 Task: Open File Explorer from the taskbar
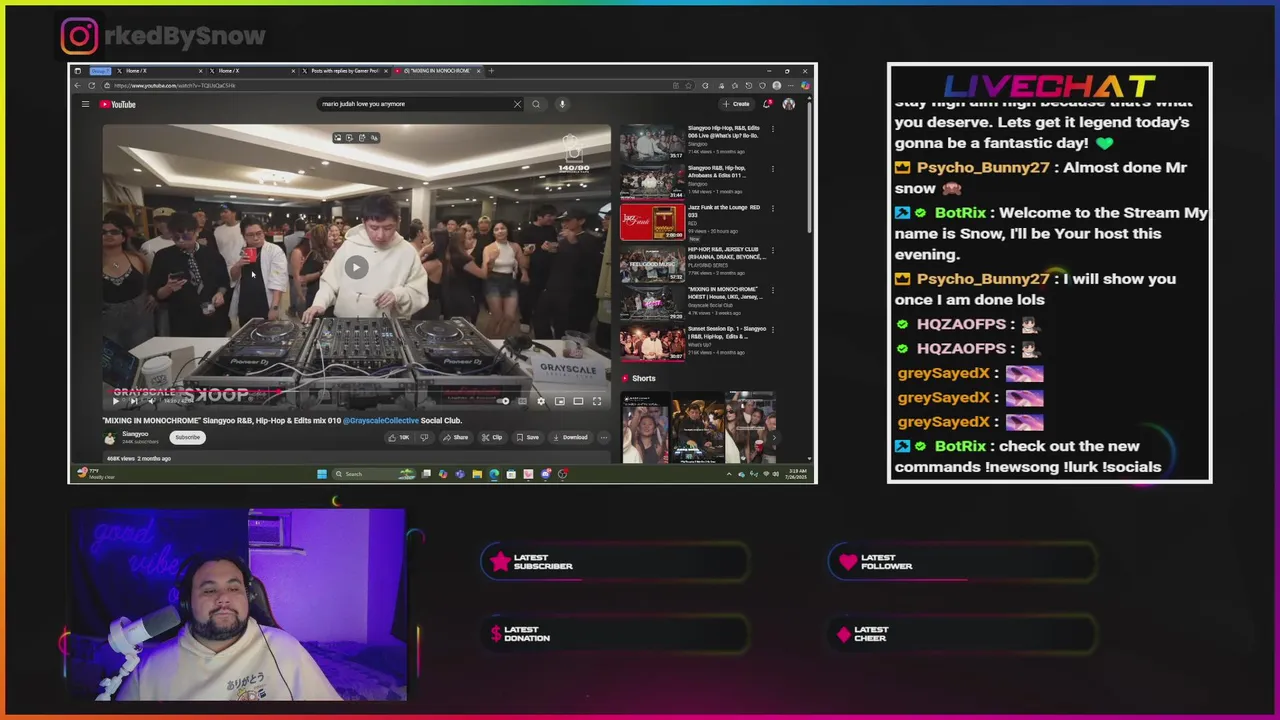pyautogui.click(x=477, y=474)
